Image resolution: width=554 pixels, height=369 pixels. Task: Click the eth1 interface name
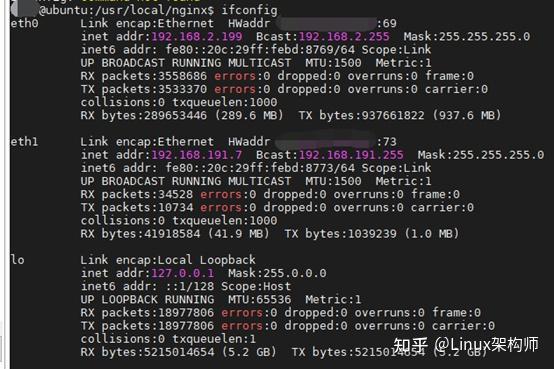[24, 142]
